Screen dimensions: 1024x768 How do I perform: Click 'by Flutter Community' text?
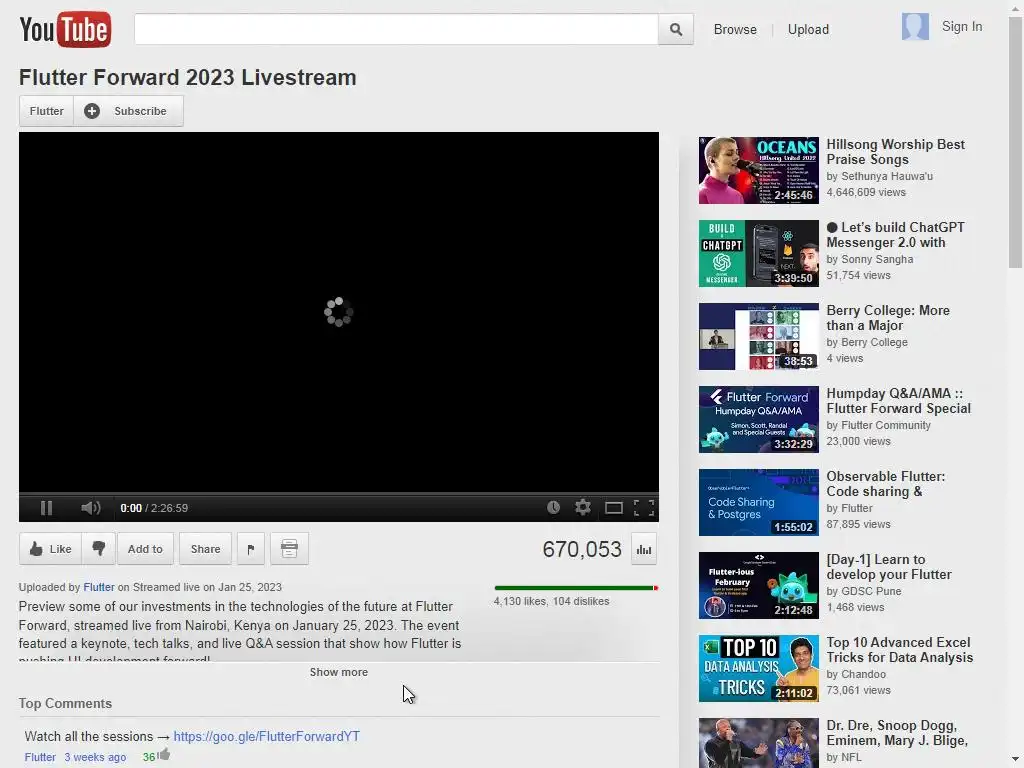878,425
